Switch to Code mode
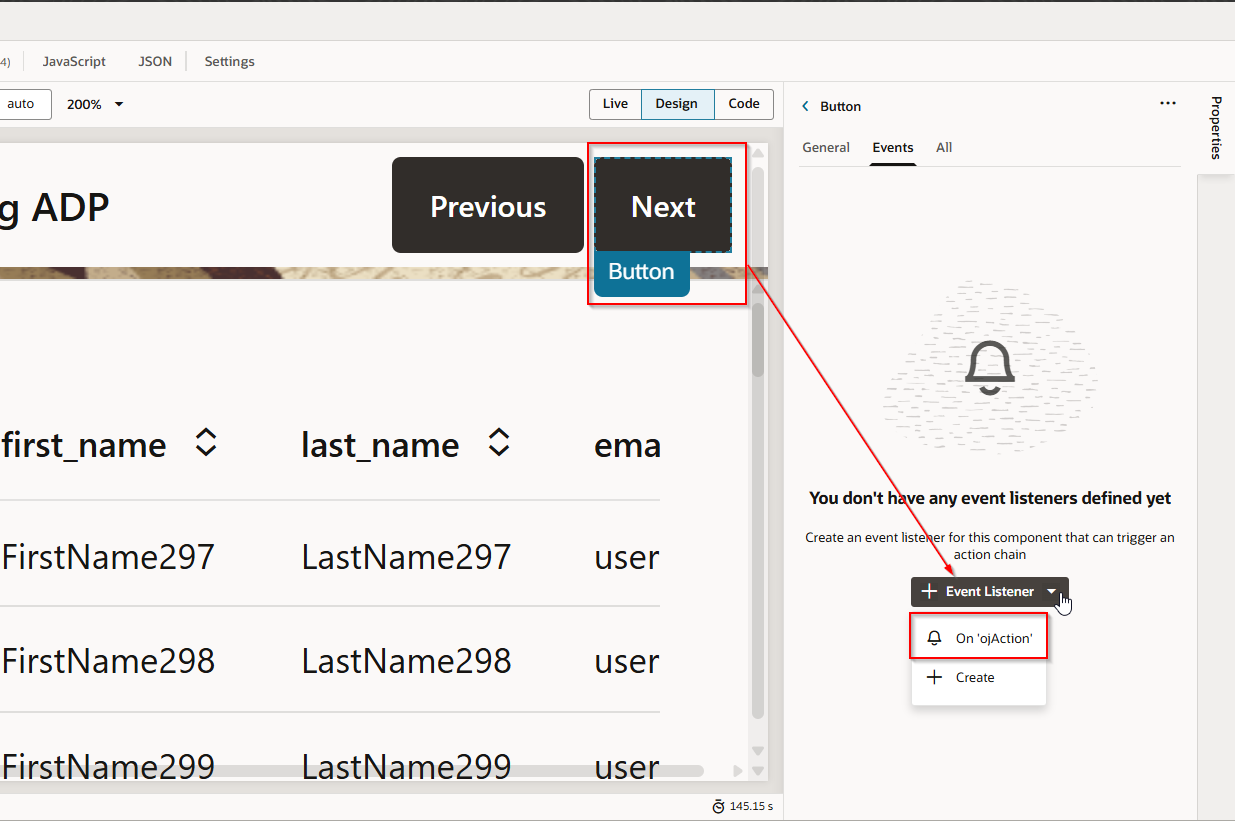1235x821 pixels. [x=743, y=104]
